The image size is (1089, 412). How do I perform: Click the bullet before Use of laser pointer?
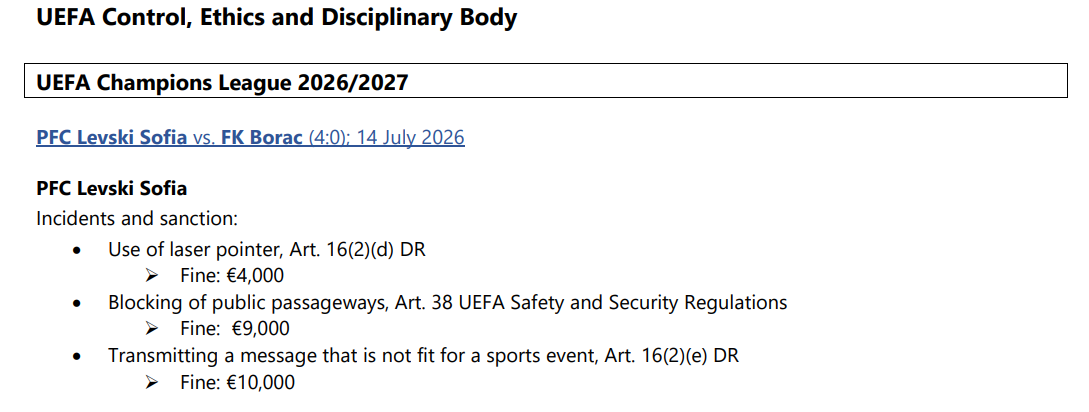pyautogui.click(x=76, y=251)
